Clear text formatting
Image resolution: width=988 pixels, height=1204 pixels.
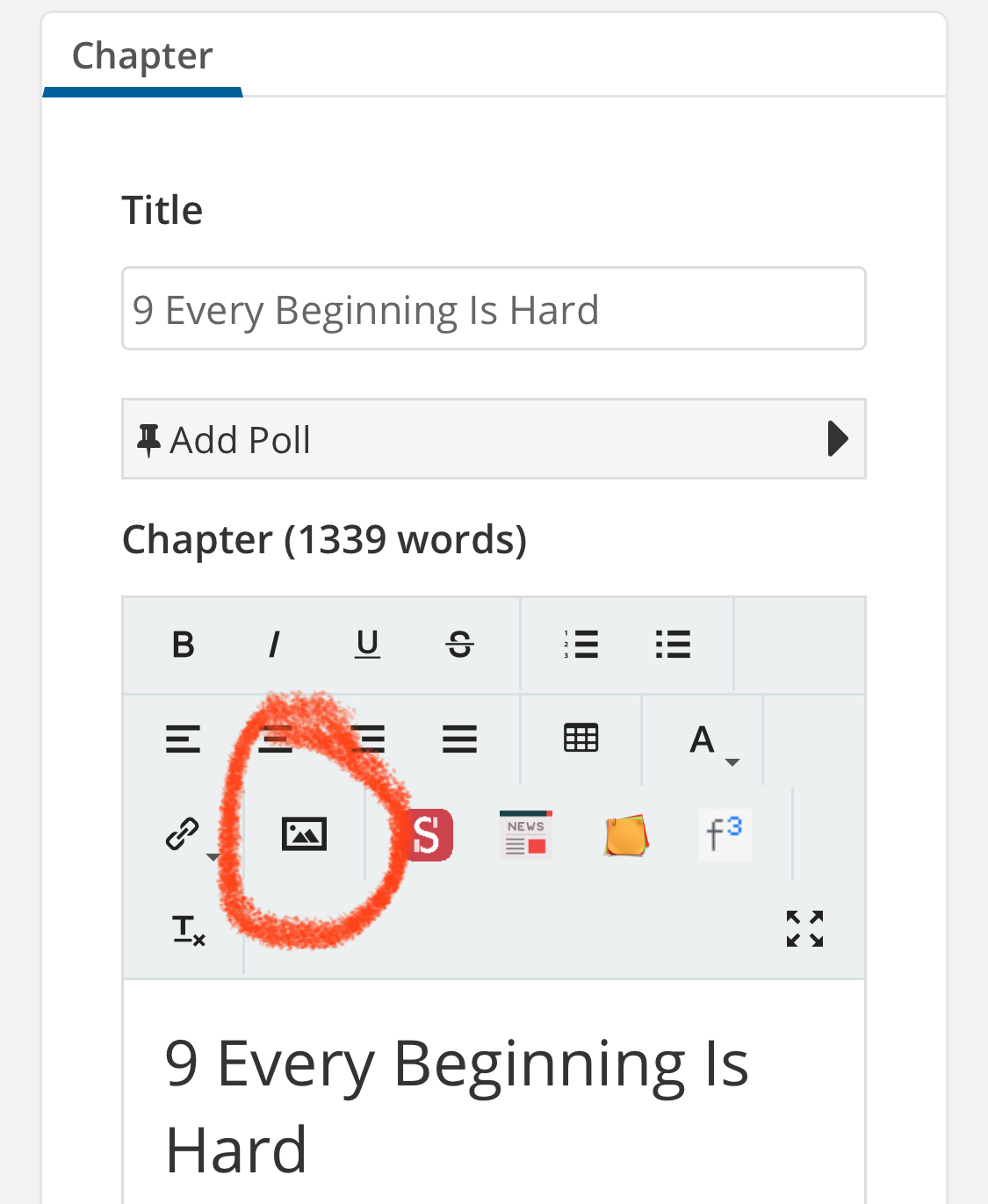[188, 929]
